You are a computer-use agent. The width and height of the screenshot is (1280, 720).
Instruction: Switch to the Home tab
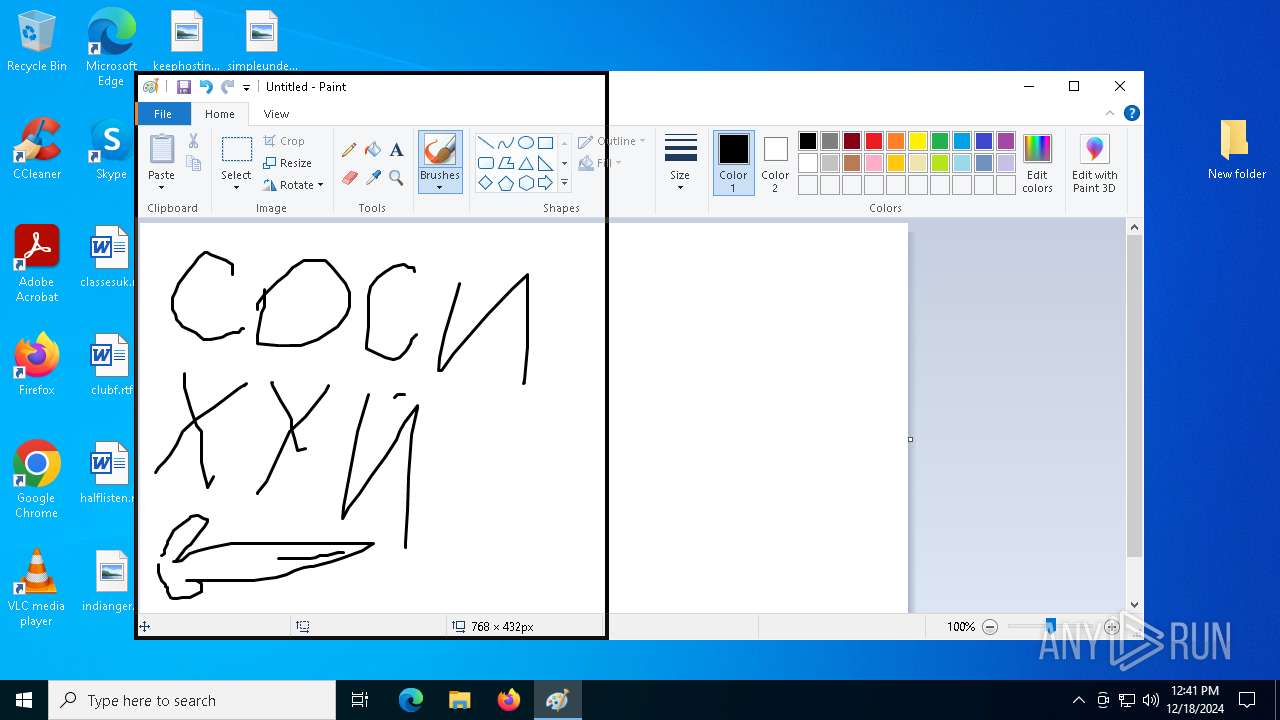[220, 114]
